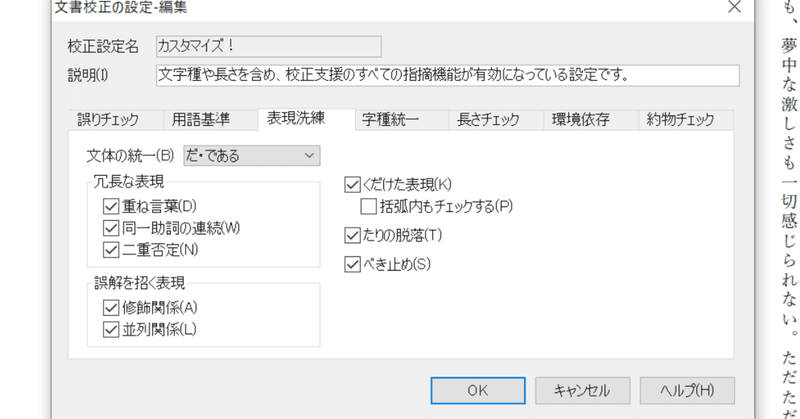Uncheck the べき止め(S) option

point(351,264)
